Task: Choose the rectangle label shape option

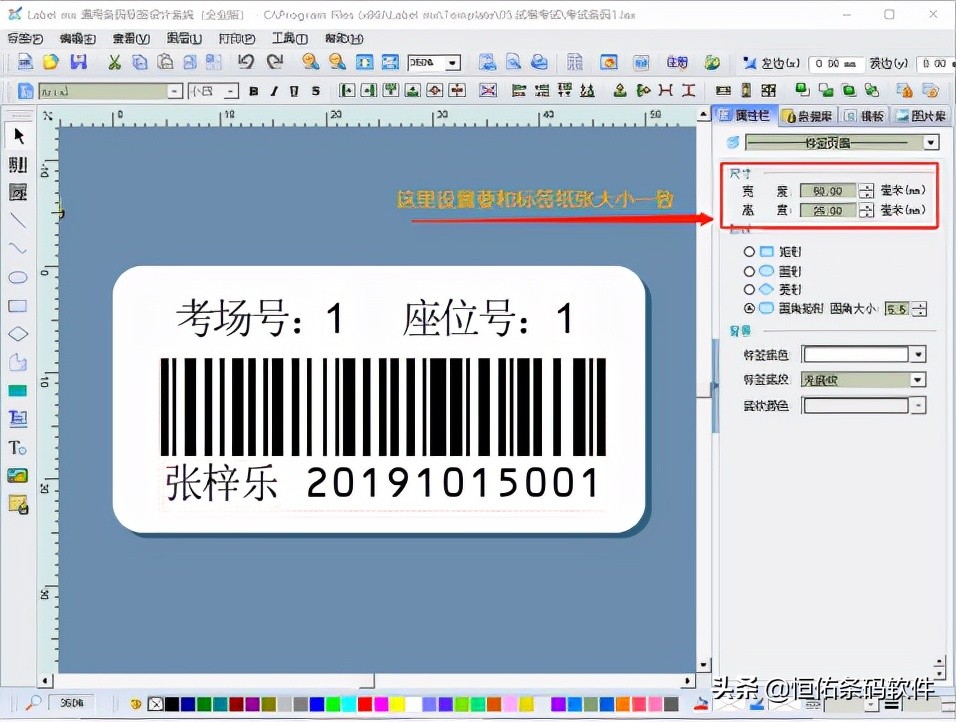Action: [x=749, y=251]
